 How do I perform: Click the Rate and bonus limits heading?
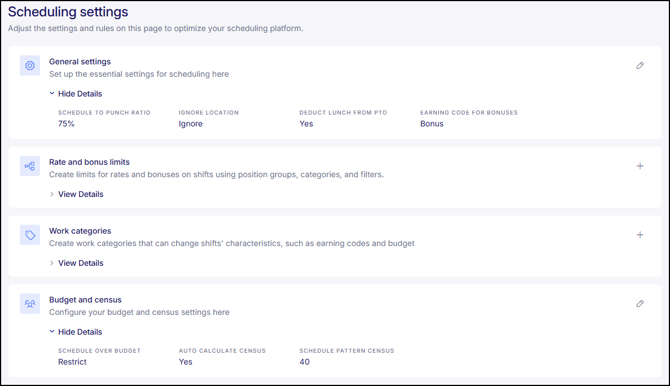[x=89, y=162]
